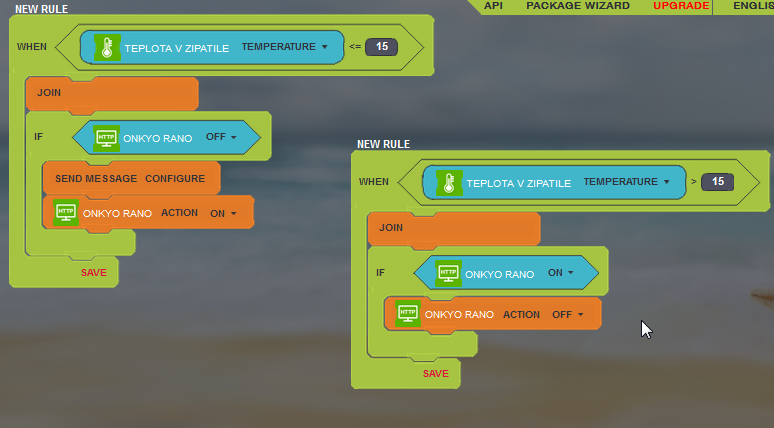This screenshot has width=774, height=428.
Task: Select the JOIN block in right rule
Action: point(453,228)
